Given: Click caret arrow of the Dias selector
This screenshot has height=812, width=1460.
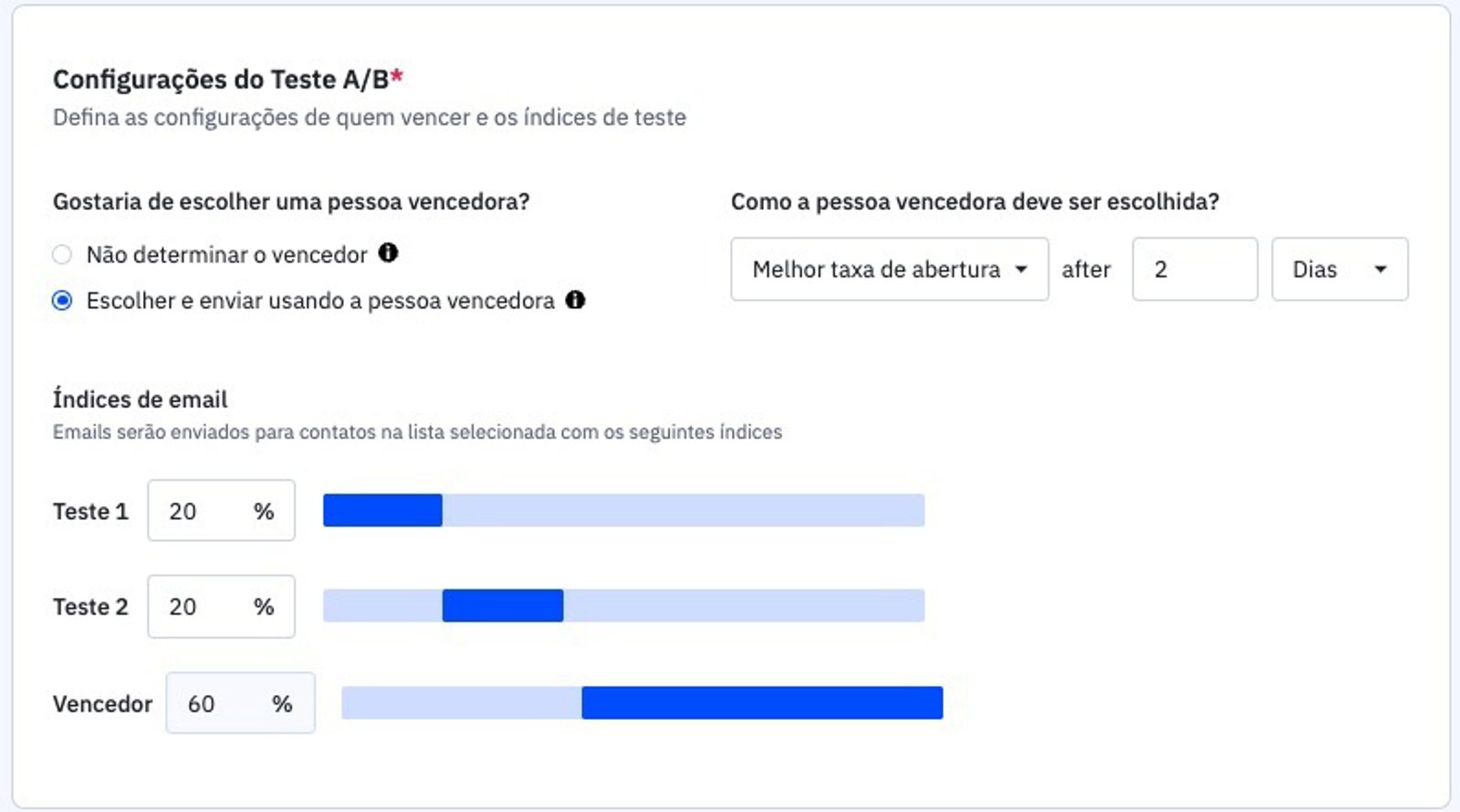Looking at the screenshot, I should tap(1380, 269).
